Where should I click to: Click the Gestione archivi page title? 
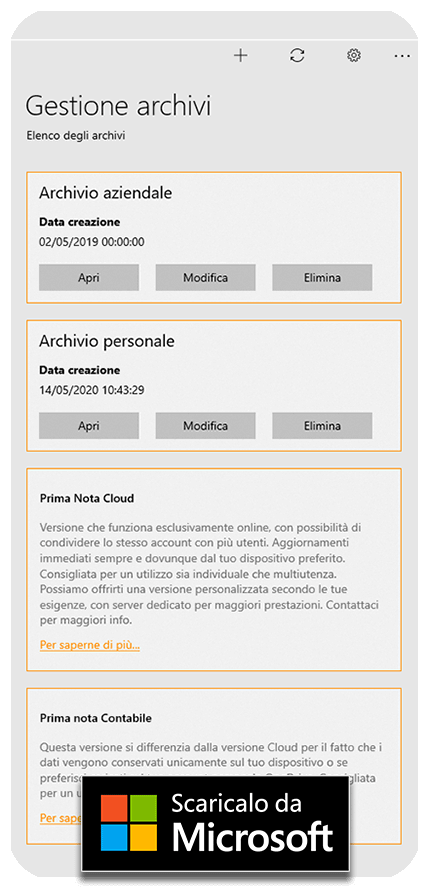(x=118, y=106)
